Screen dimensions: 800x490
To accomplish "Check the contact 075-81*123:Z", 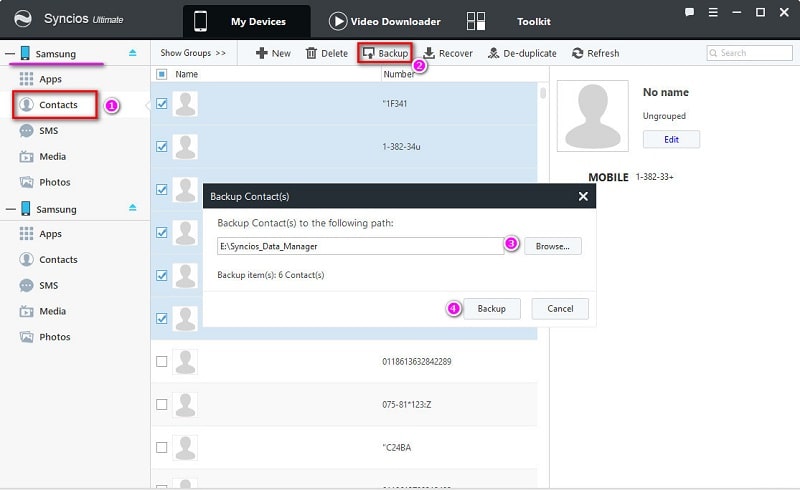I will click(162, 404).
